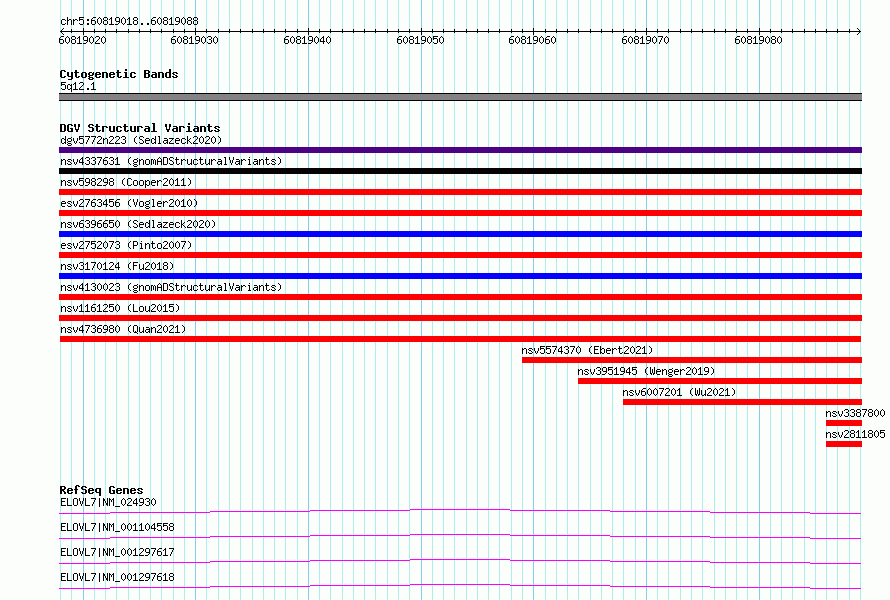The image size is (890, 600).
Task: Open the ELOVL7|NM_024930 gene track
Action: point(460,511)
